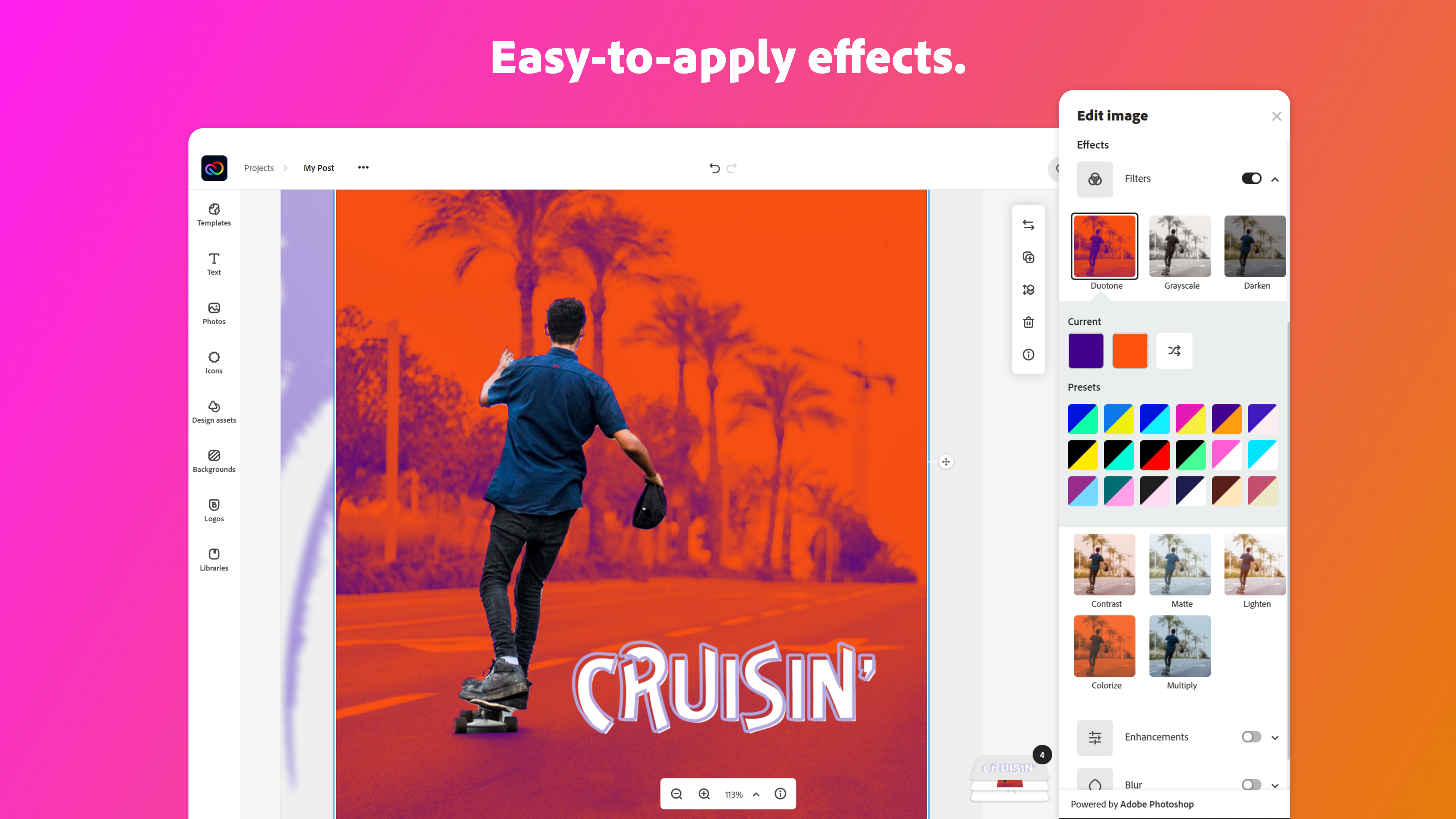Click the My Post breadcrumb
This screenshot has height=819, width=1456.
coord(318,167)
